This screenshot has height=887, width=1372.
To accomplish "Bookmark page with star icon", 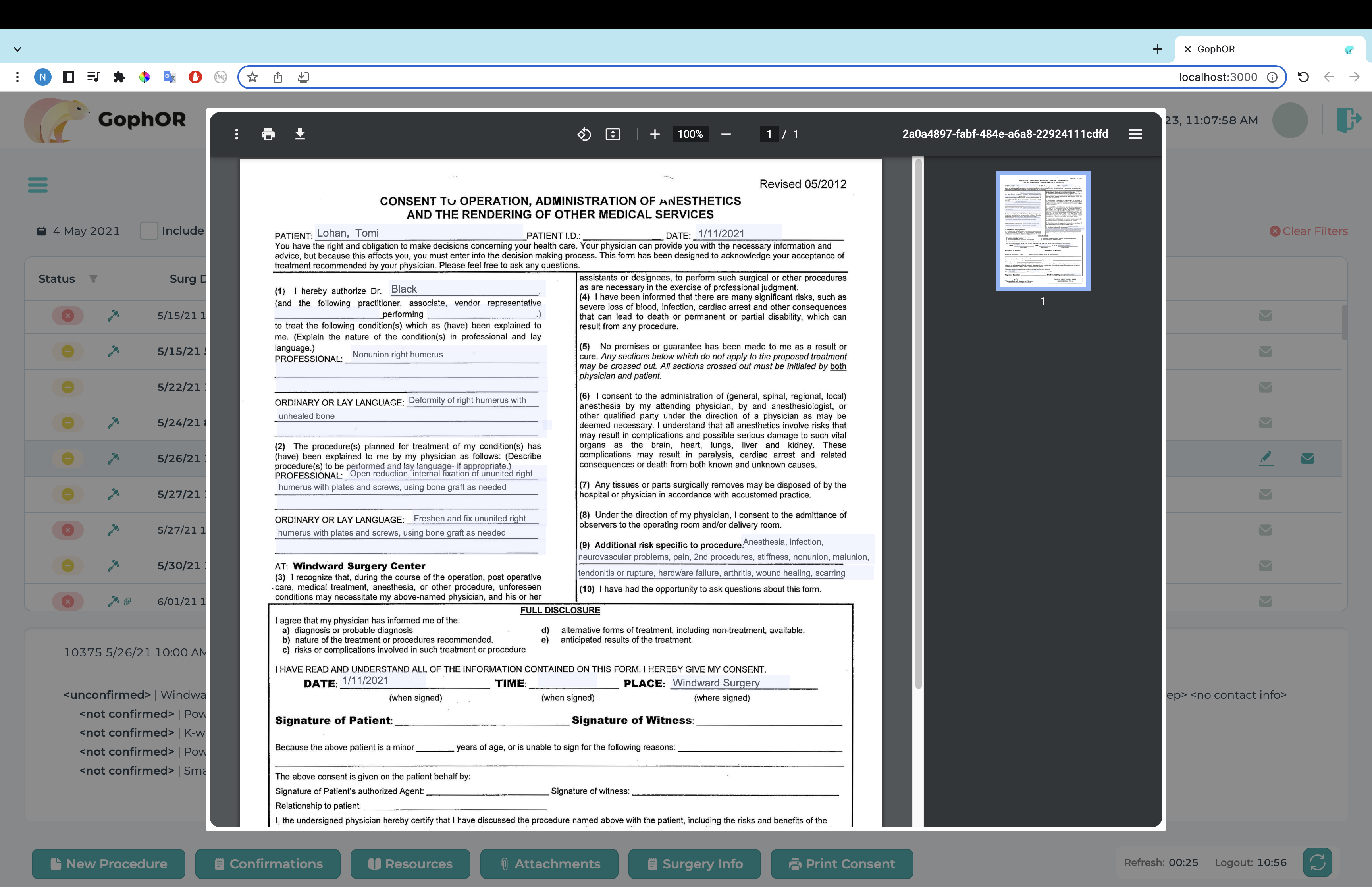I will 252,77.
